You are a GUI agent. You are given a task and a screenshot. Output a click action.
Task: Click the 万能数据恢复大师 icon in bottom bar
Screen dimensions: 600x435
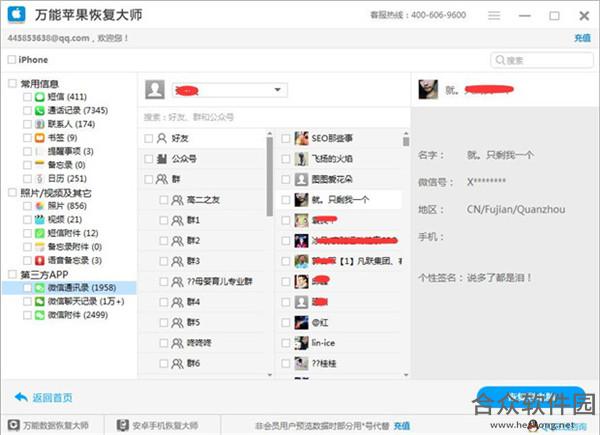coord(14,425)
